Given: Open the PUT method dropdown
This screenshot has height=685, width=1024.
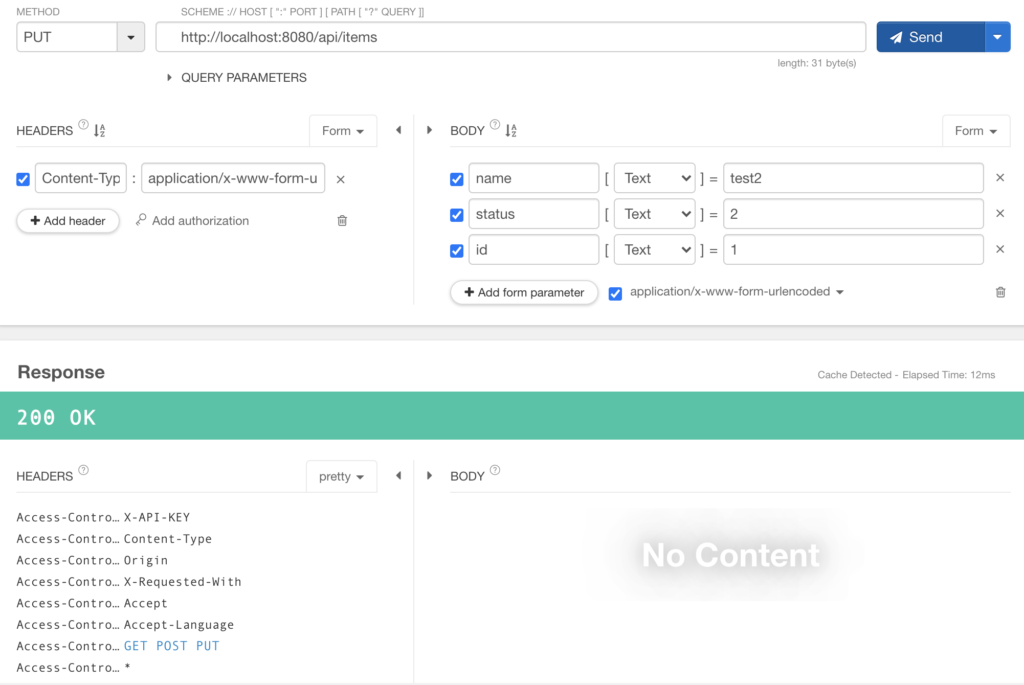Looking at the screenshot, I should pyautogui.click(x=131, y=38).
